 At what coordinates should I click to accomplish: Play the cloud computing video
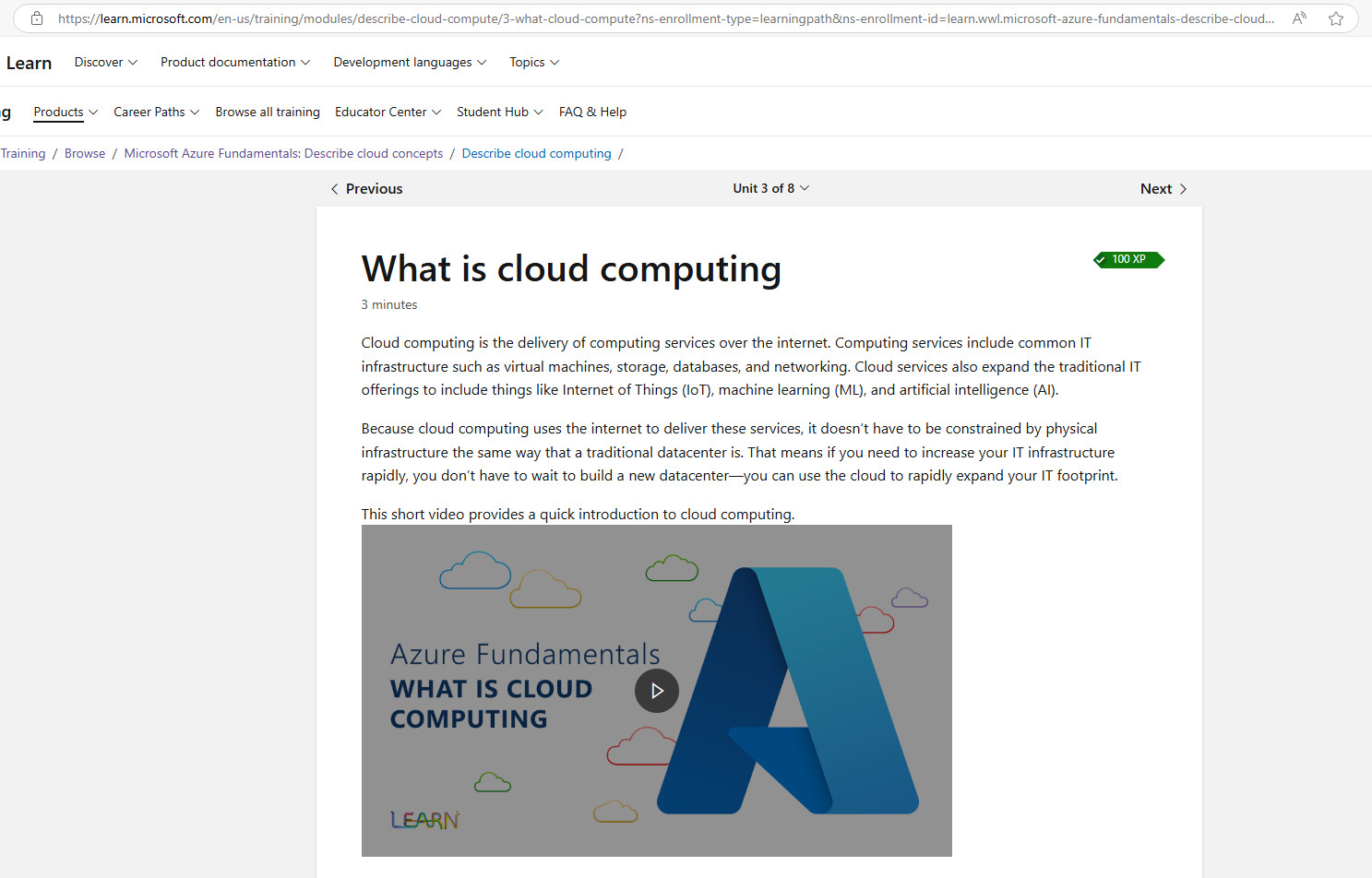[657, 691]
